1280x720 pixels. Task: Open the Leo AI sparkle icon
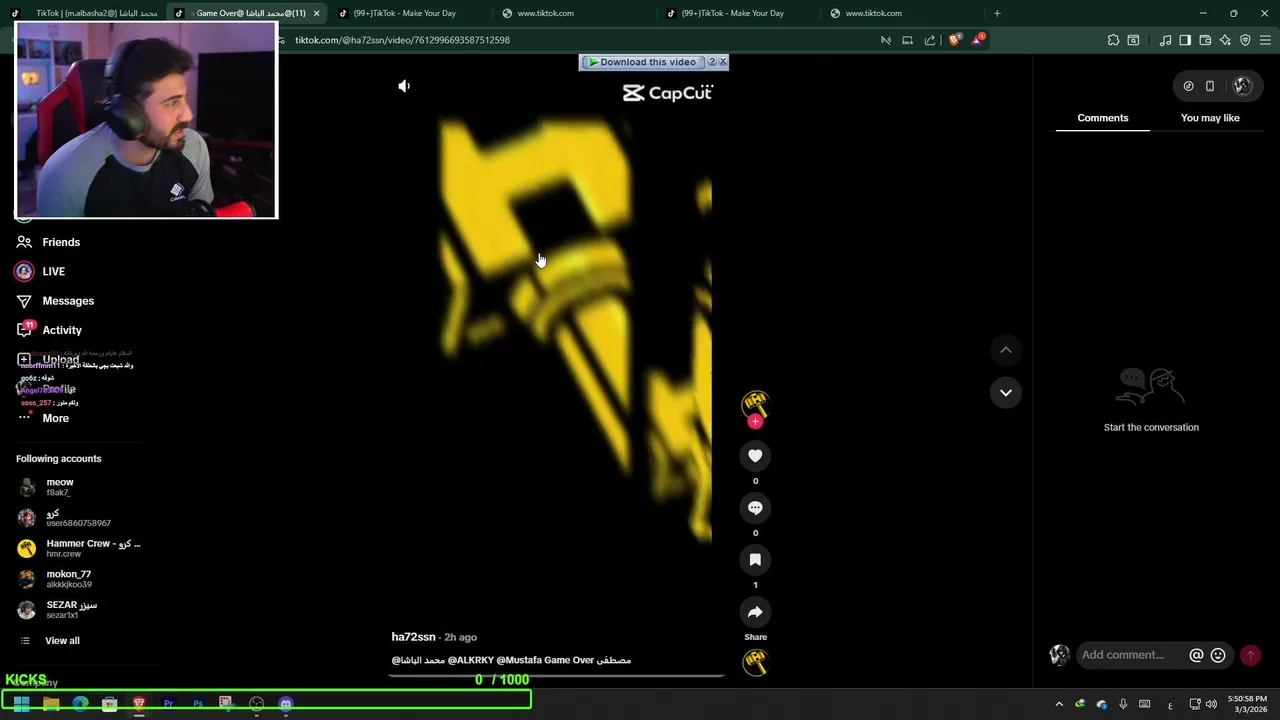1225,40
